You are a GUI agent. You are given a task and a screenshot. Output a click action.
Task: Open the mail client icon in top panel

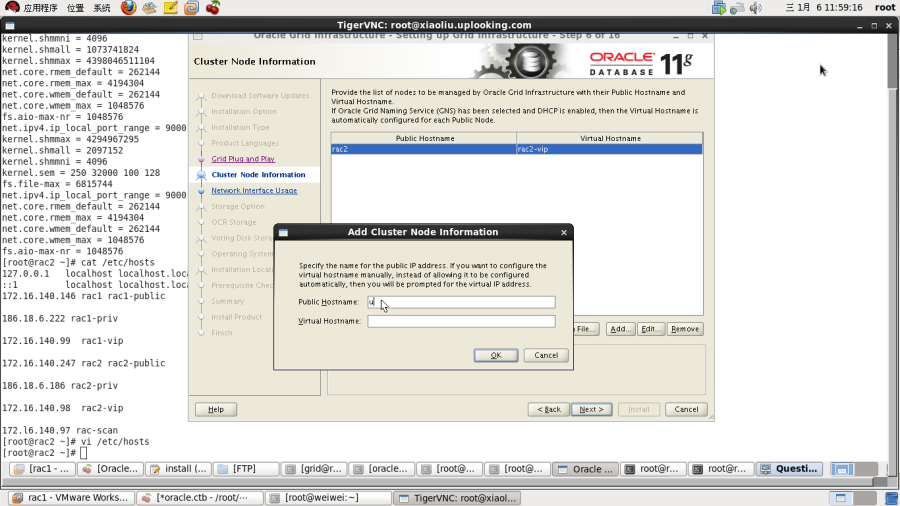(x=149, y=7)
